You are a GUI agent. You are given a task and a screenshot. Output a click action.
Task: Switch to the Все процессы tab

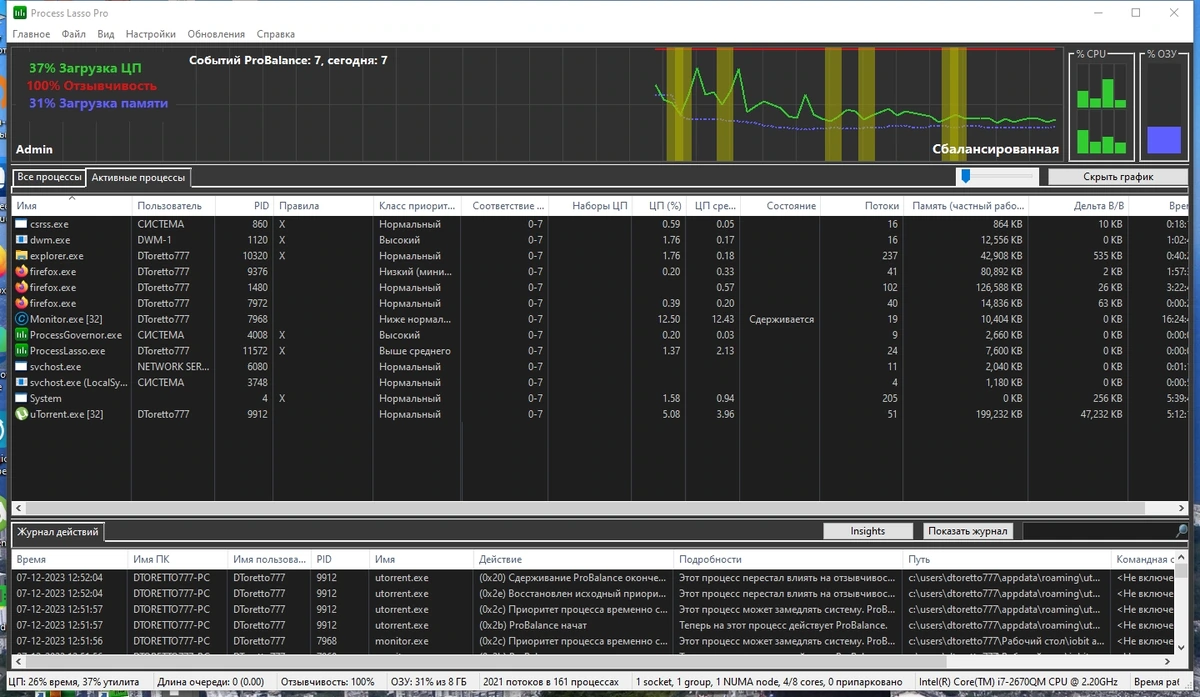coord(49,177)
